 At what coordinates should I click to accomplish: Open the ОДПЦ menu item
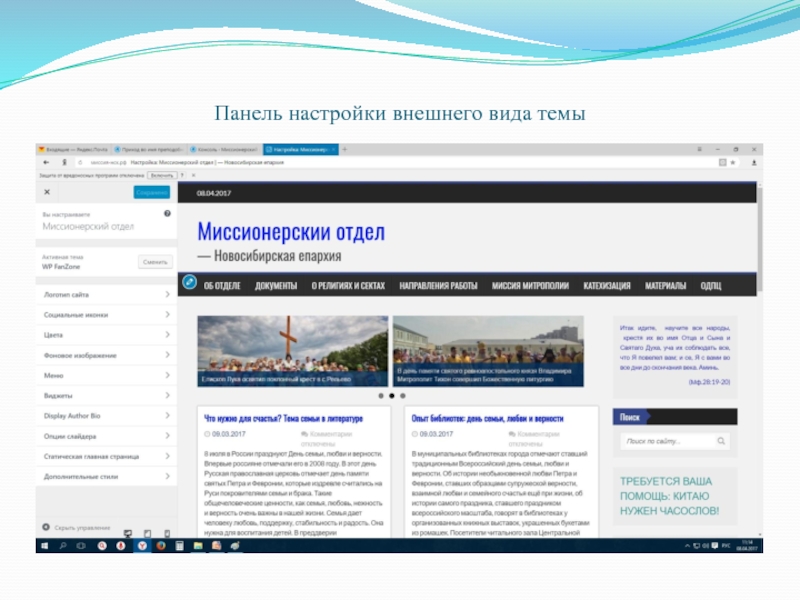coord(711,286)
